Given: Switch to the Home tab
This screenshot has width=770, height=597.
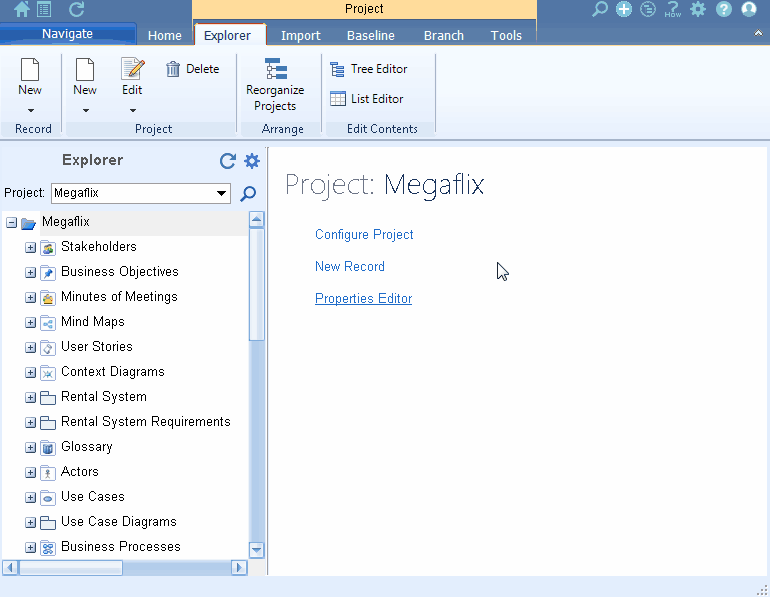Looking at the screenshot, I should pyautogui.click(x=165, y=35).
